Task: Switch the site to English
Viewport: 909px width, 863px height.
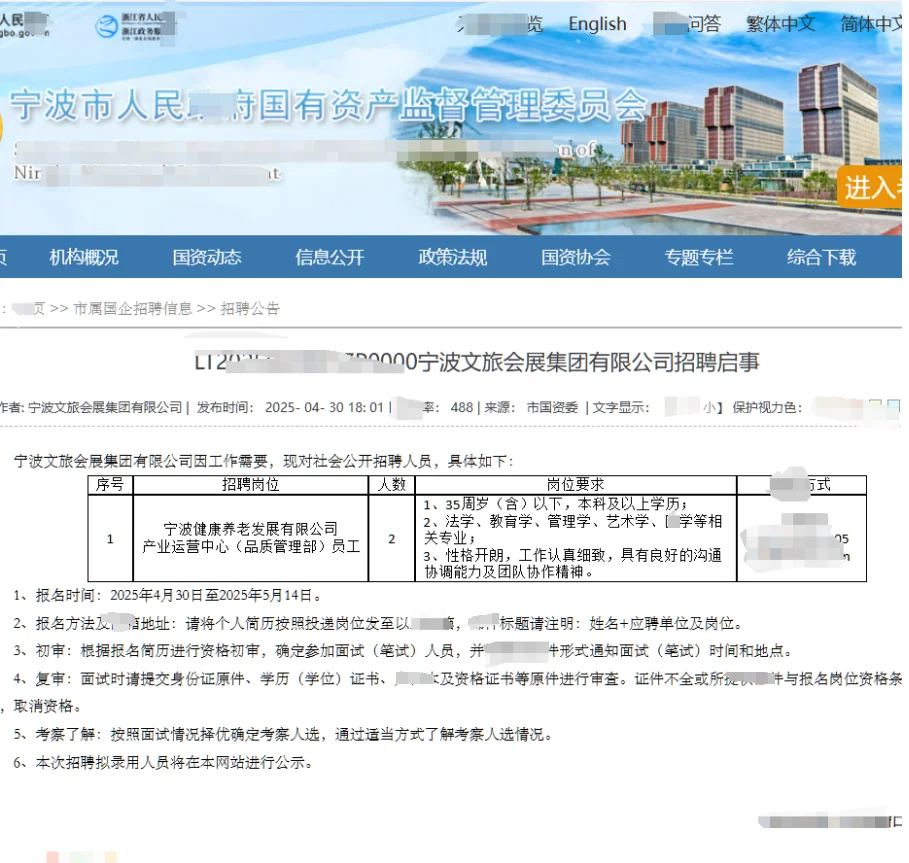Action: tap(596, 24)
